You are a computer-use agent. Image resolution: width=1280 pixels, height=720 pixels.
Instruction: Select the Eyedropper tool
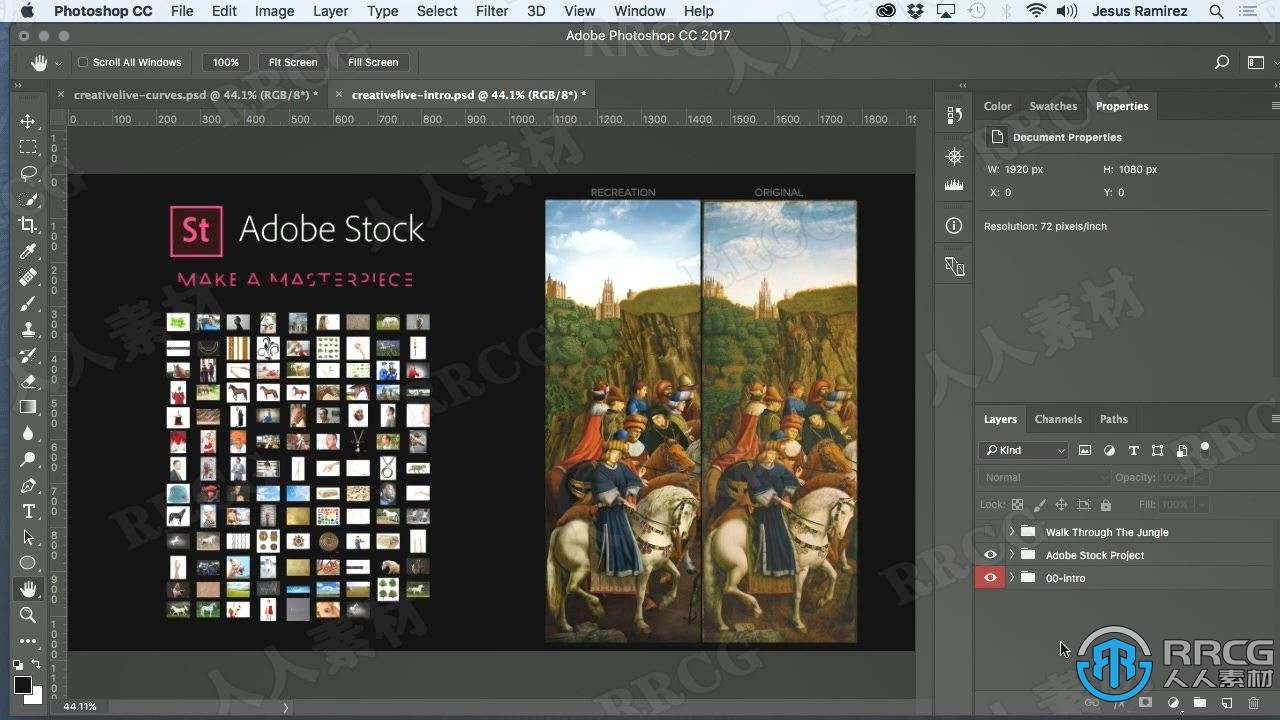coord(28,251)
